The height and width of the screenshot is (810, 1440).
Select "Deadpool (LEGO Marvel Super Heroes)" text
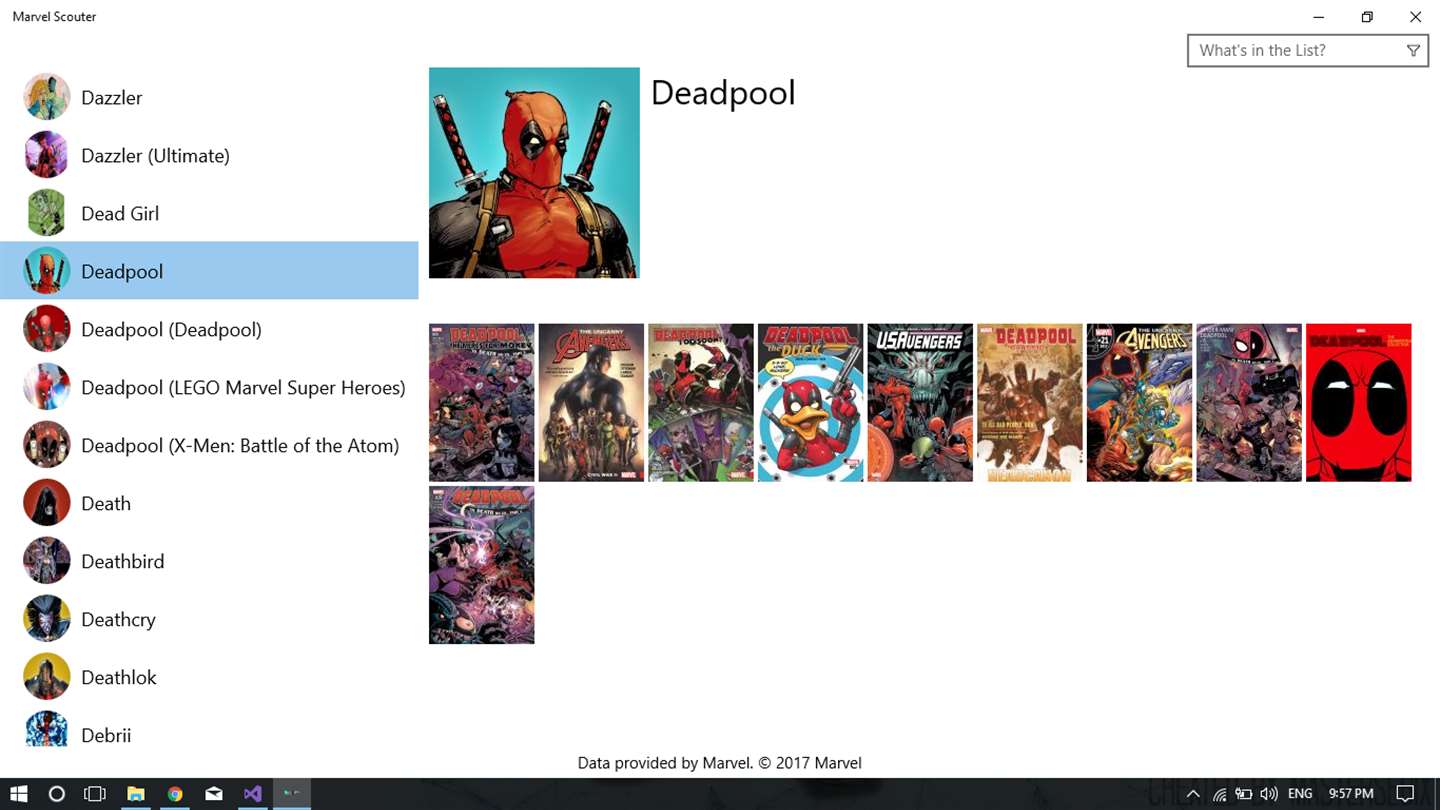click(x=243, y=388)
